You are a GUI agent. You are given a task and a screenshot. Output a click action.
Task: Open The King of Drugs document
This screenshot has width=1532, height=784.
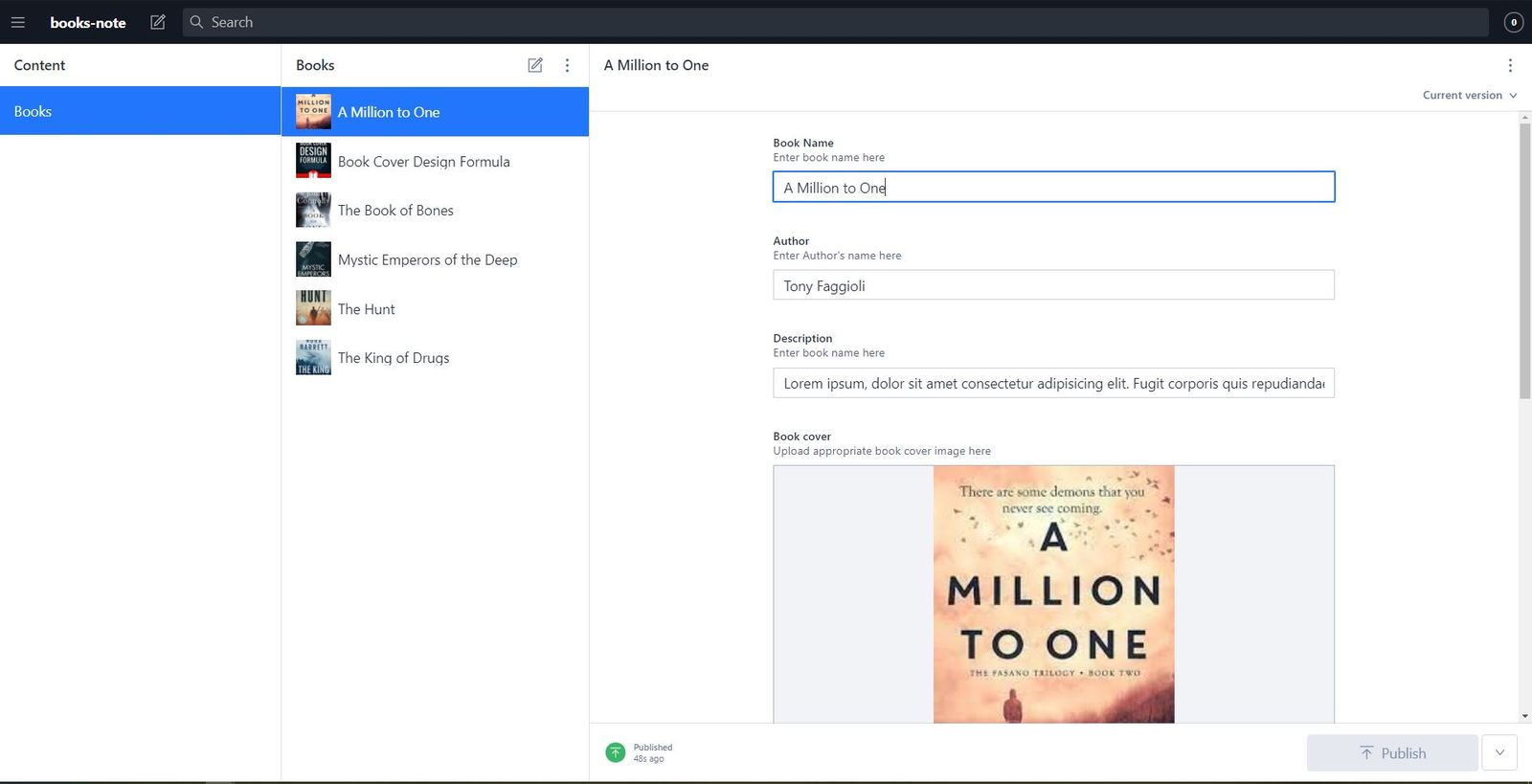(435, 357)
